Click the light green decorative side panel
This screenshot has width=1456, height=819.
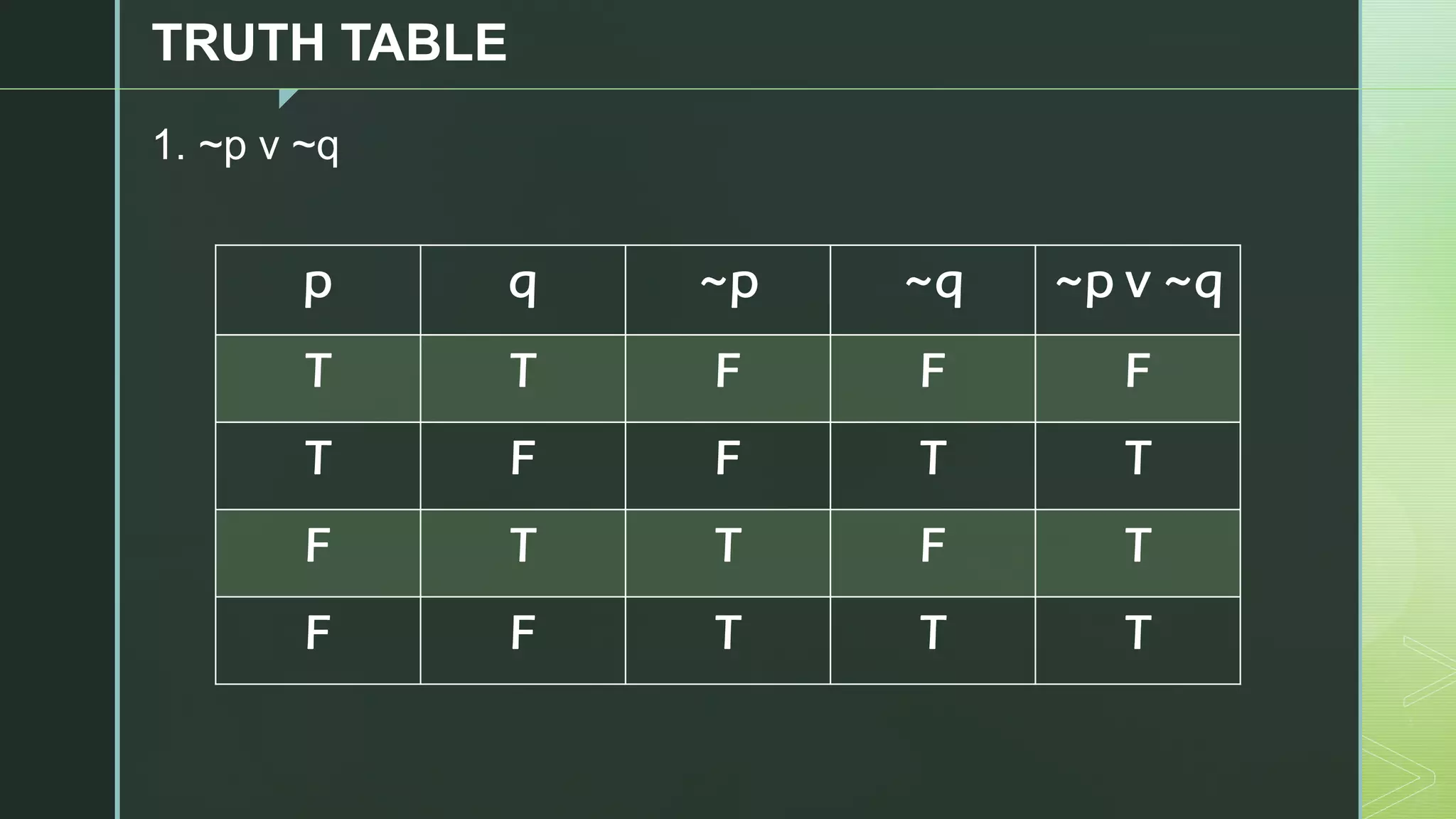tap(1408, 409)
